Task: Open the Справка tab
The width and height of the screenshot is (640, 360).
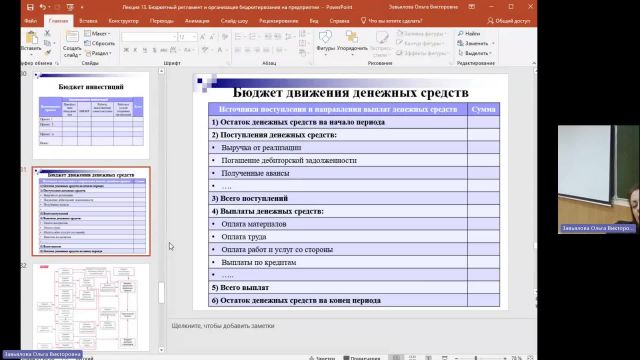Action: click(339, 21)
